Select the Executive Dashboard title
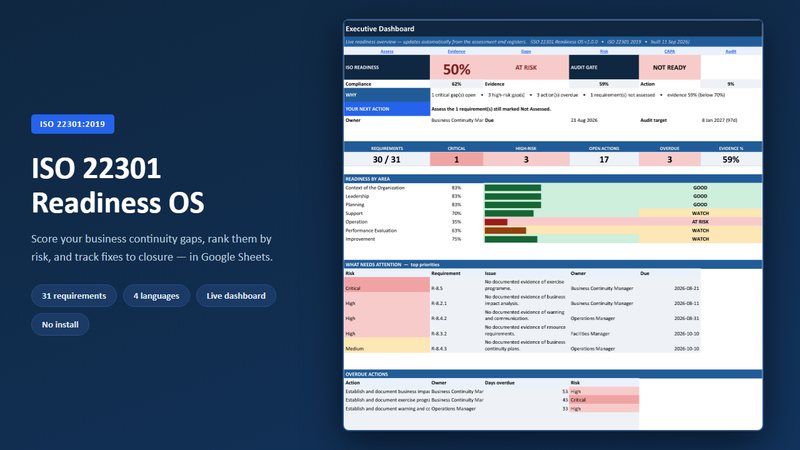This screenshot has width=800, height=450. (x=380, y=29)
